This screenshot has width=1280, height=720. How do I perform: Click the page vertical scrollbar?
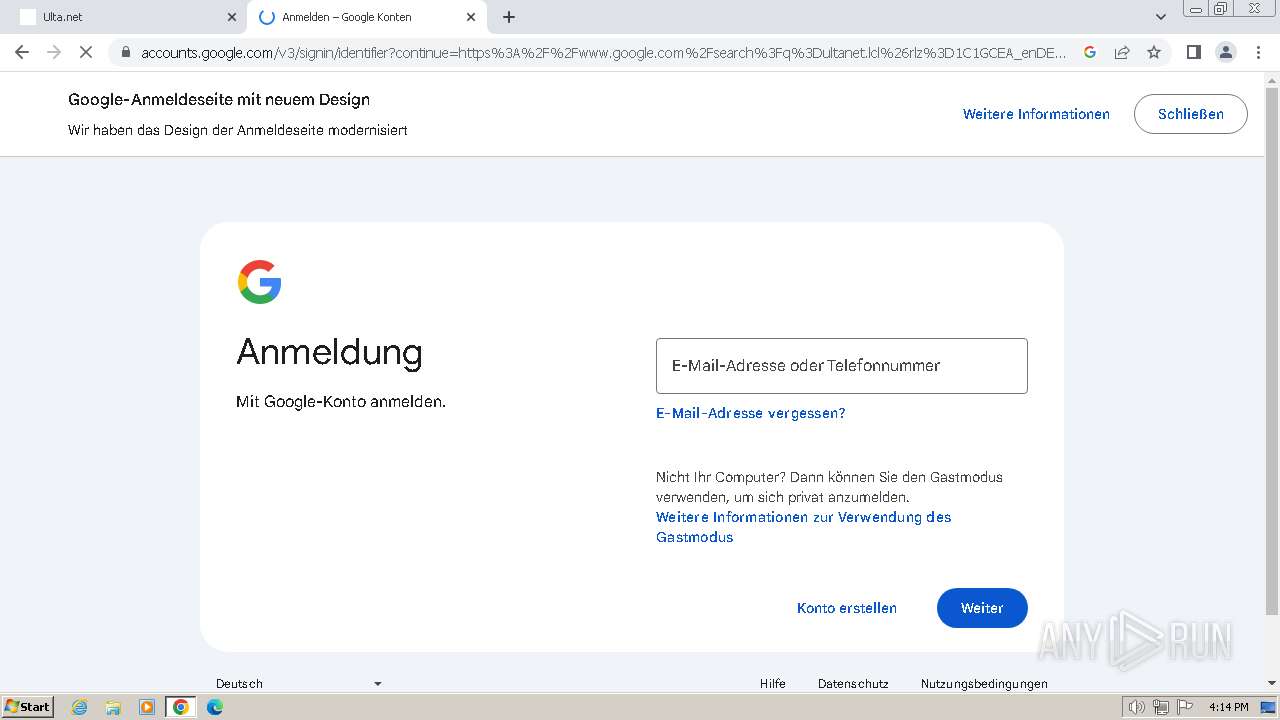pos(1272,350)
